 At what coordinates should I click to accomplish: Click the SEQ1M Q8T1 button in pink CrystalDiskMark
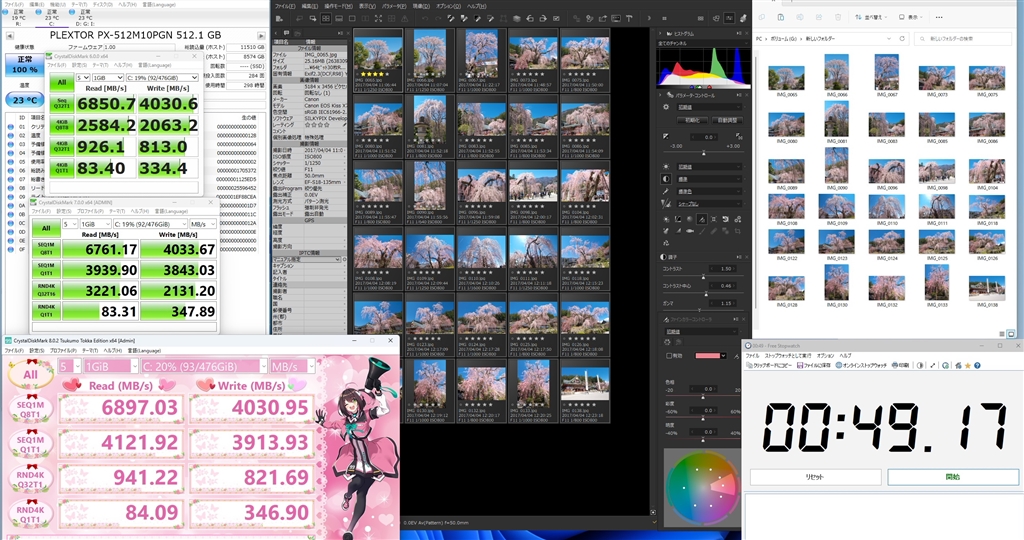coord(31,409)
